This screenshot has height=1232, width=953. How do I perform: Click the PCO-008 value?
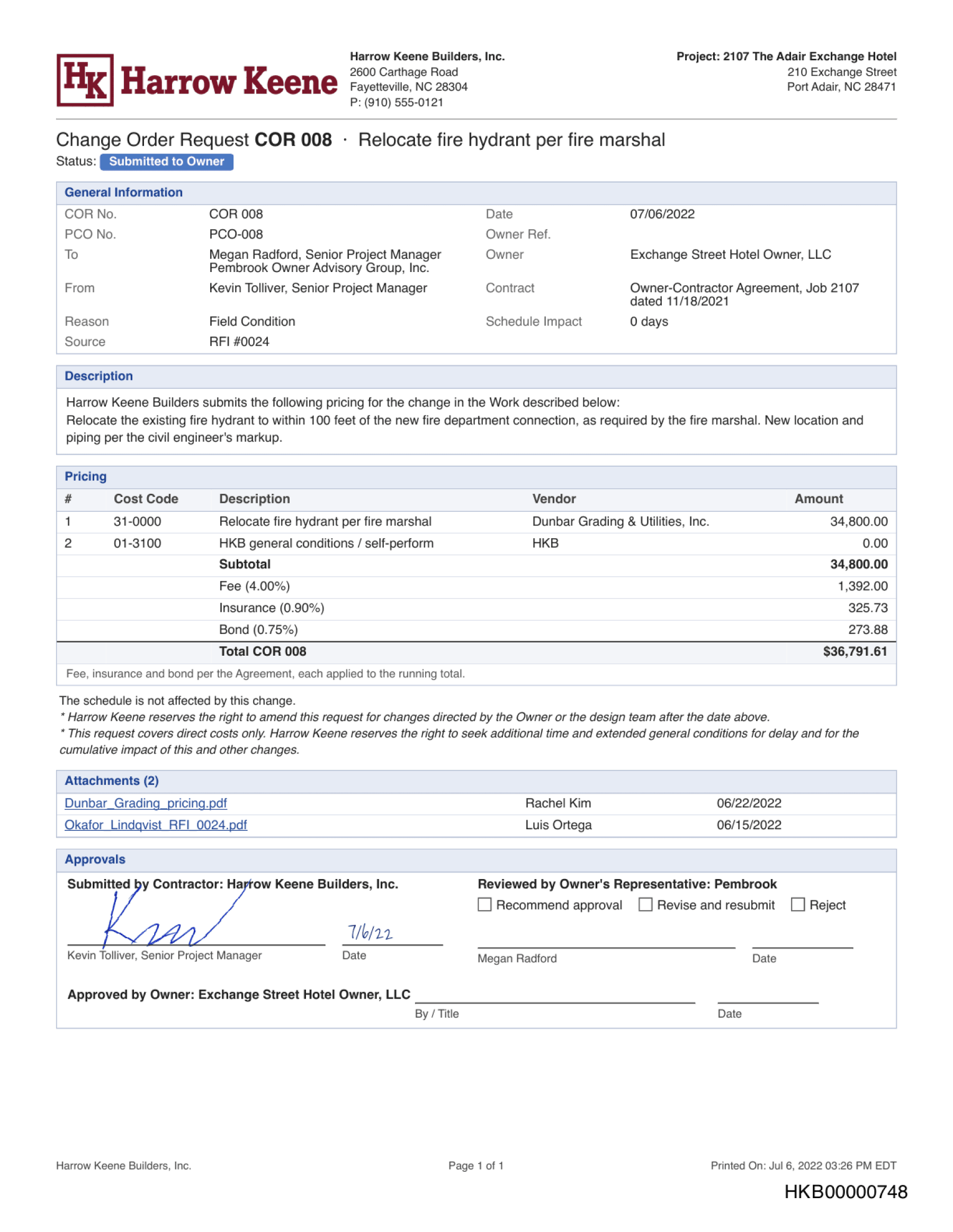[x=236, y=234]
